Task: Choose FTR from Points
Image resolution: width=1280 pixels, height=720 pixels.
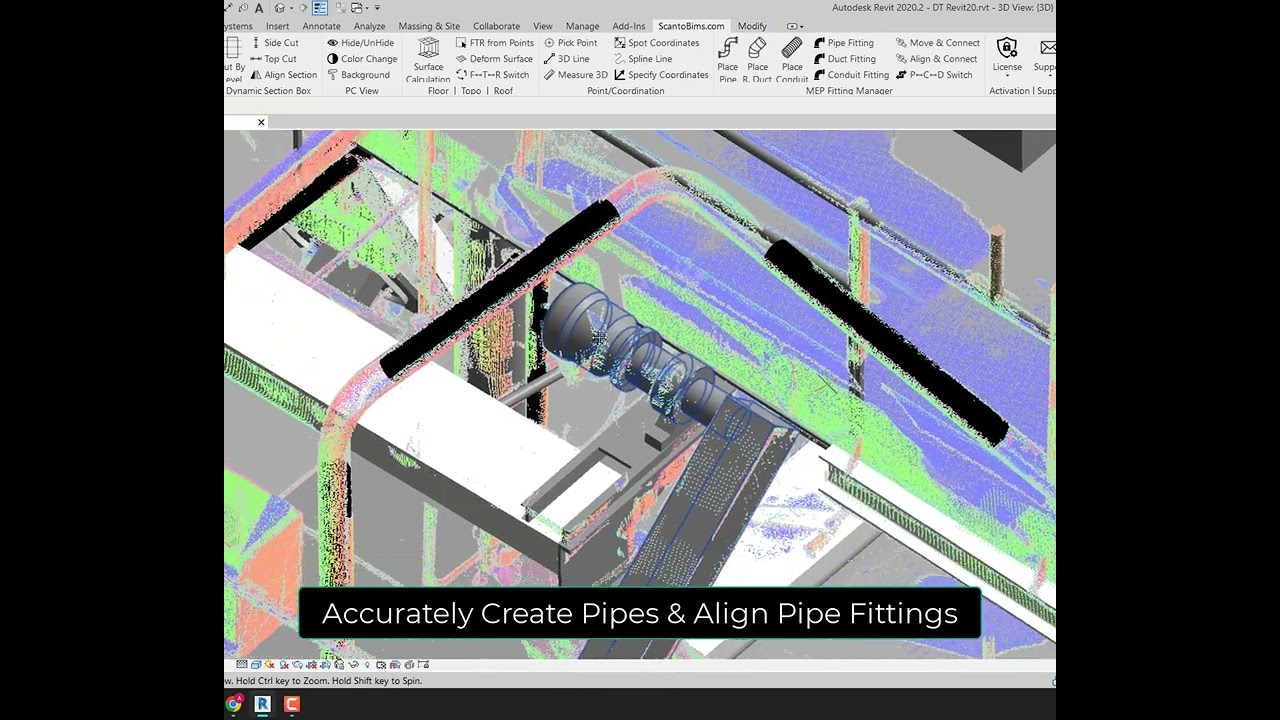Action: pyautogui.click(x=495, y=43)
